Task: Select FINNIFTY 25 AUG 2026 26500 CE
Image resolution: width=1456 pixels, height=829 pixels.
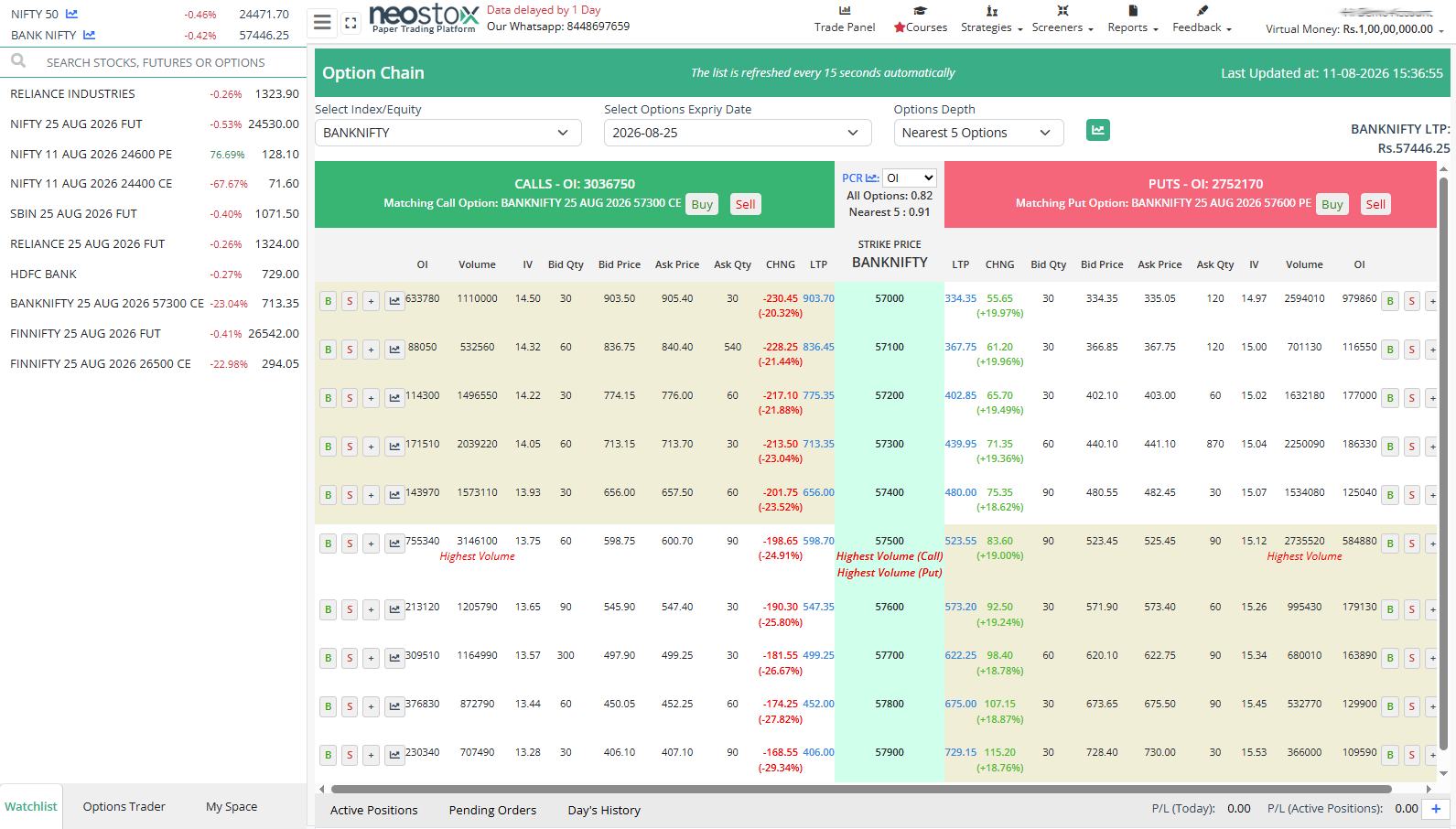Action: pyautogui.click(x=154, y=363)
